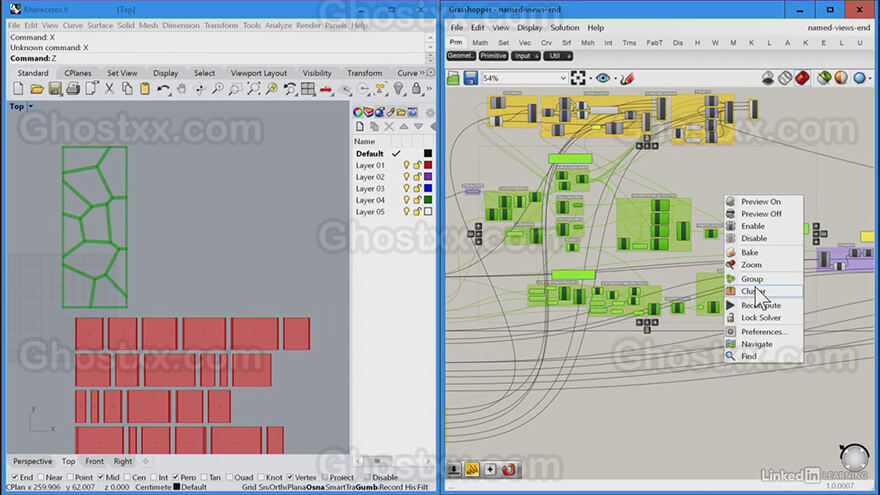
Task: Expand more Rhino toolbar tabs chevron
Action: (x=422, y=73)
